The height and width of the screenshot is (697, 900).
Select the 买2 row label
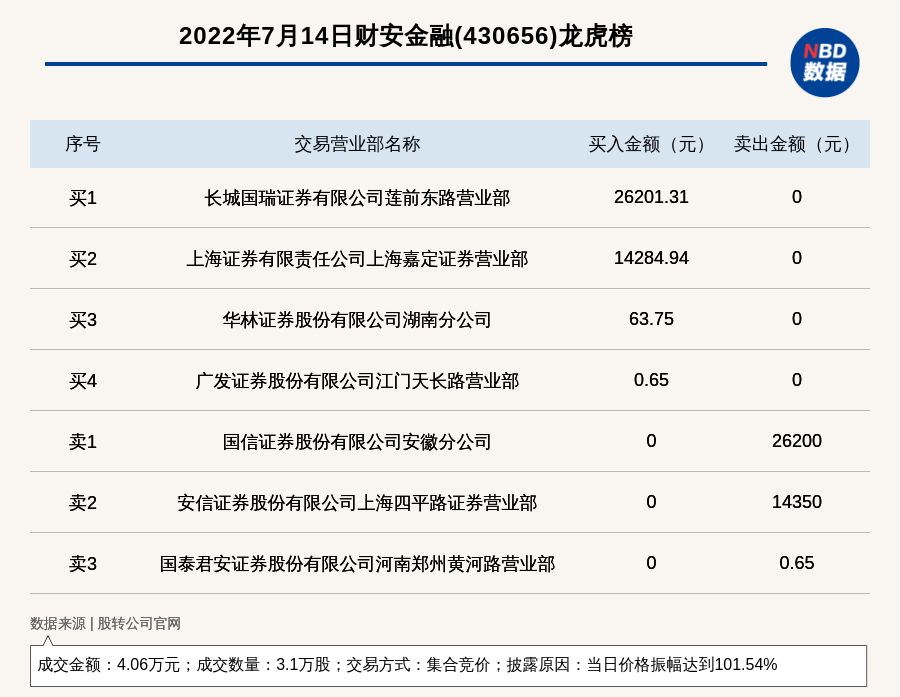click(83, 259)
